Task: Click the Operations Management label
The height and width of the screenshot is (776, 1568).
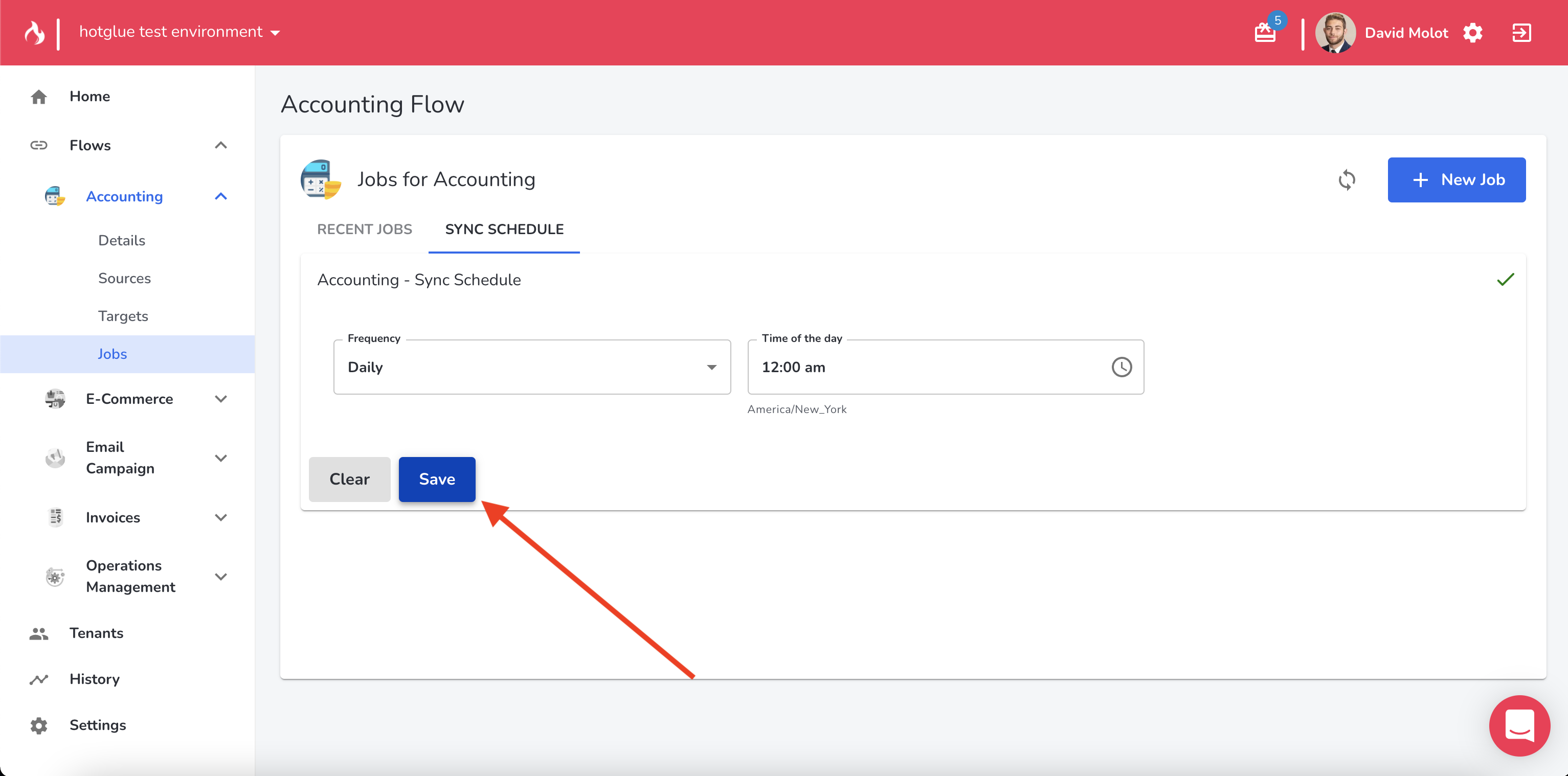Action: pyautogui.click(x=130, y=577)
